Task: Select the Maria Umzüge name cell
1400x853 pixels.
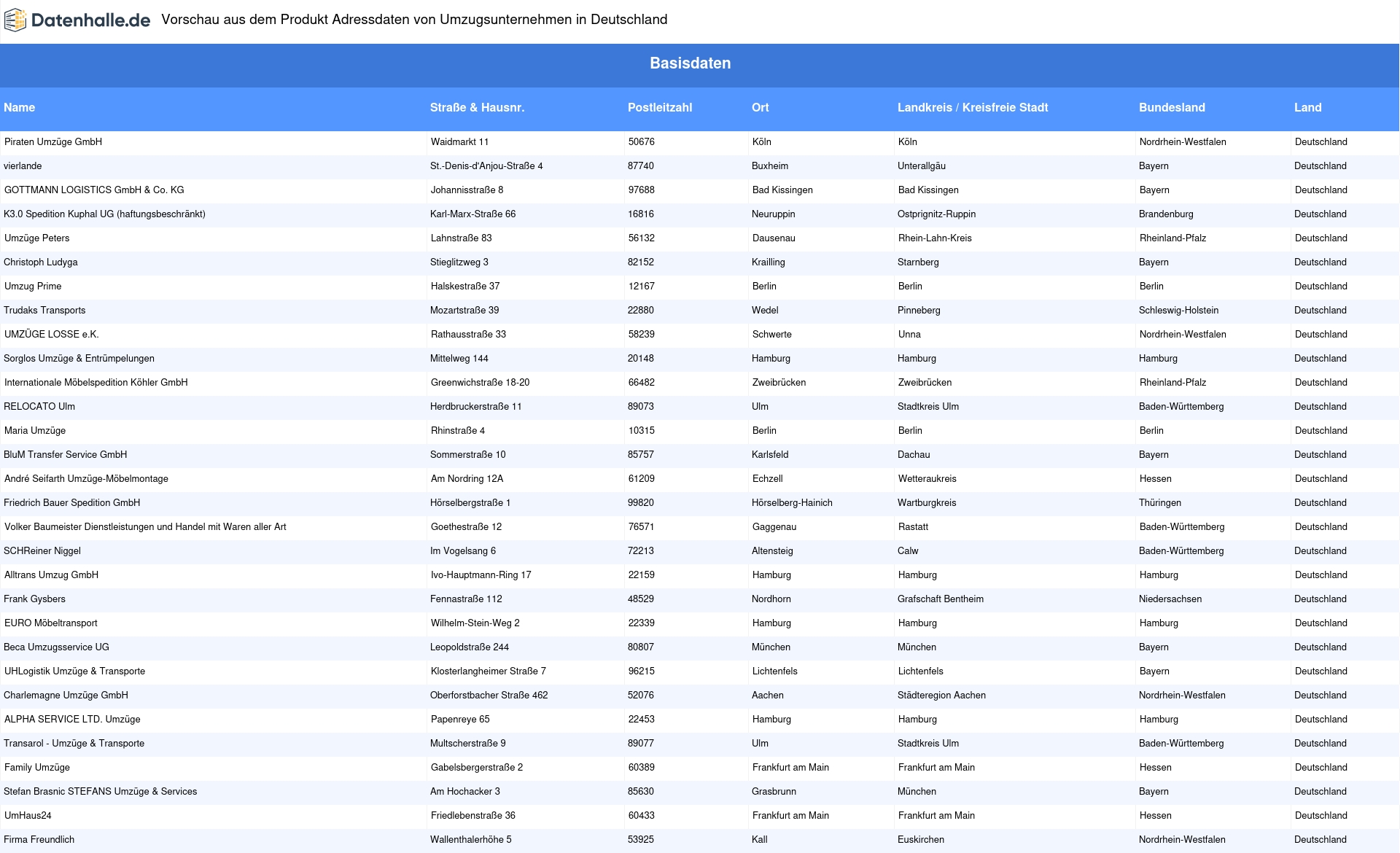Action: (x=35, y=431)
